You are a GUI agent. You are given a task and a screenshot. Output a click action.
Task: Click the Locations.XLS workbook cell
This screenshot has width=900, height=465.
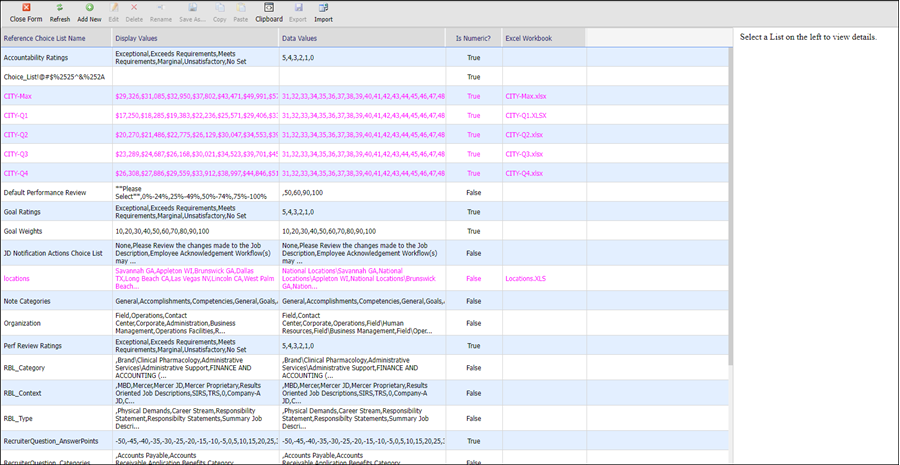[x=526, y=279]
